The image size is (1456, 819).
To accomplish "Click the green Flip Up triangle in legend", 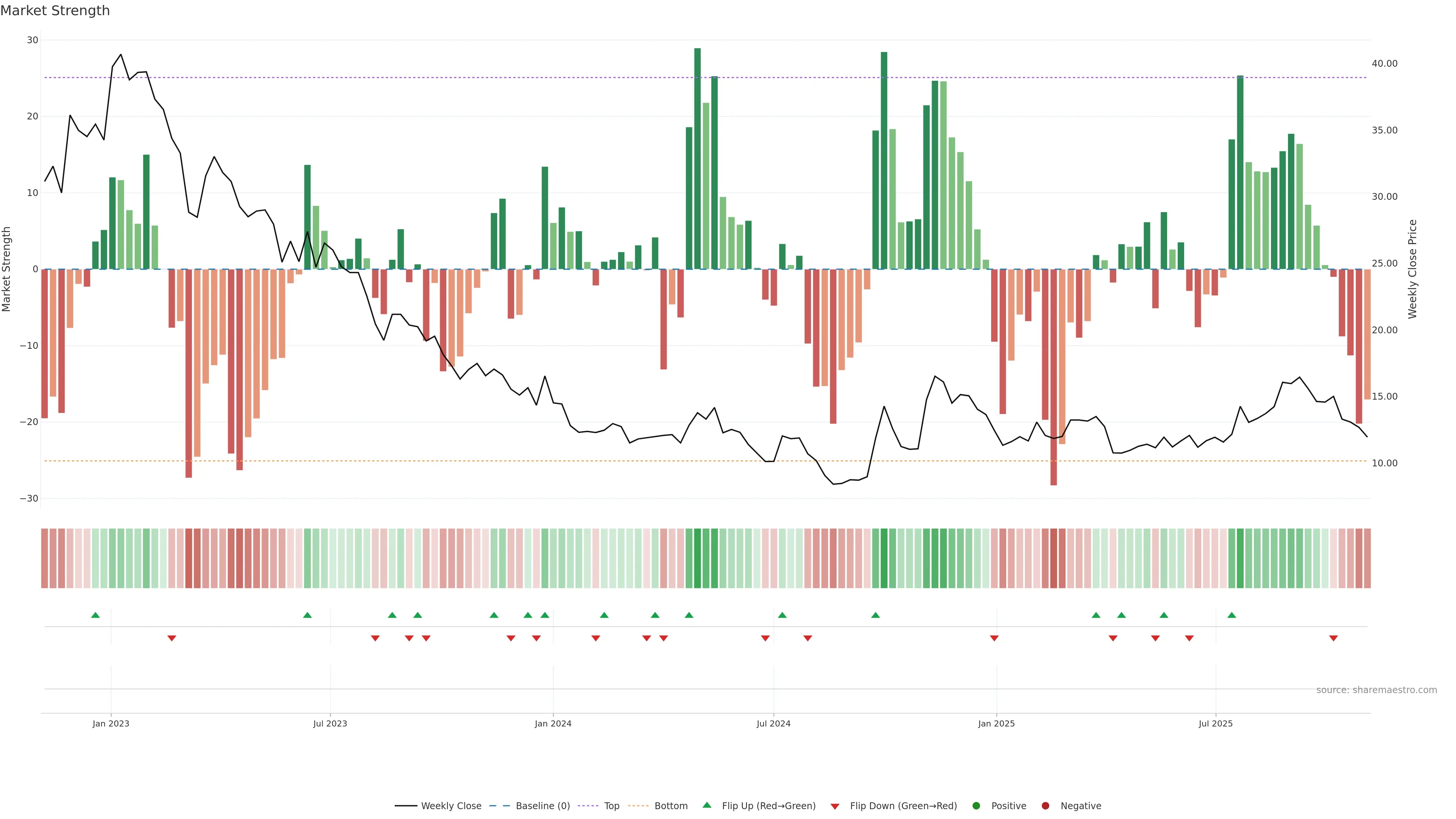I will (706, 805).
